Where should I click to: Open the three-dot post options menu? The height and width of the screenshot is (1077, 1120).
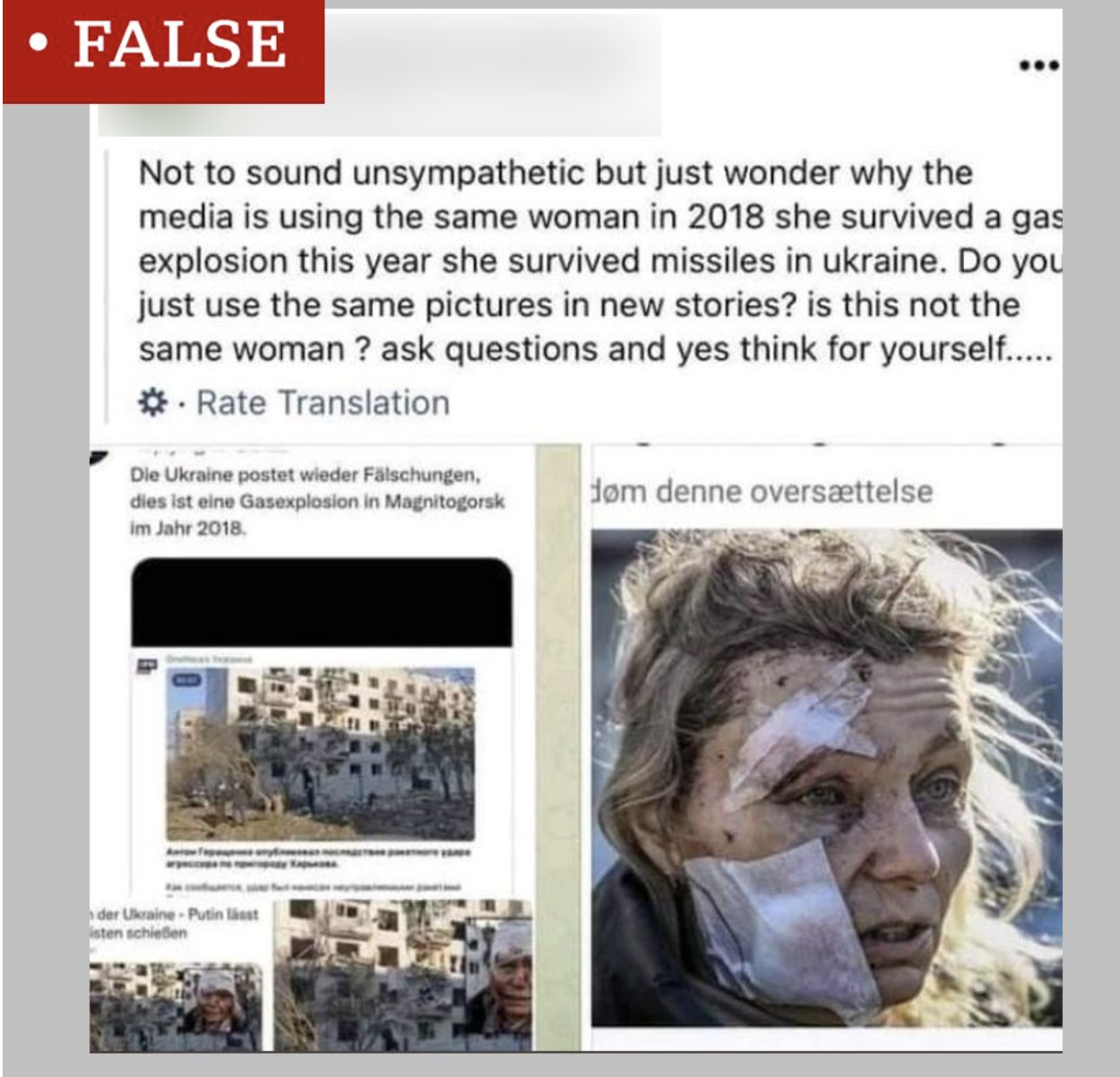tap(1038, 65)
